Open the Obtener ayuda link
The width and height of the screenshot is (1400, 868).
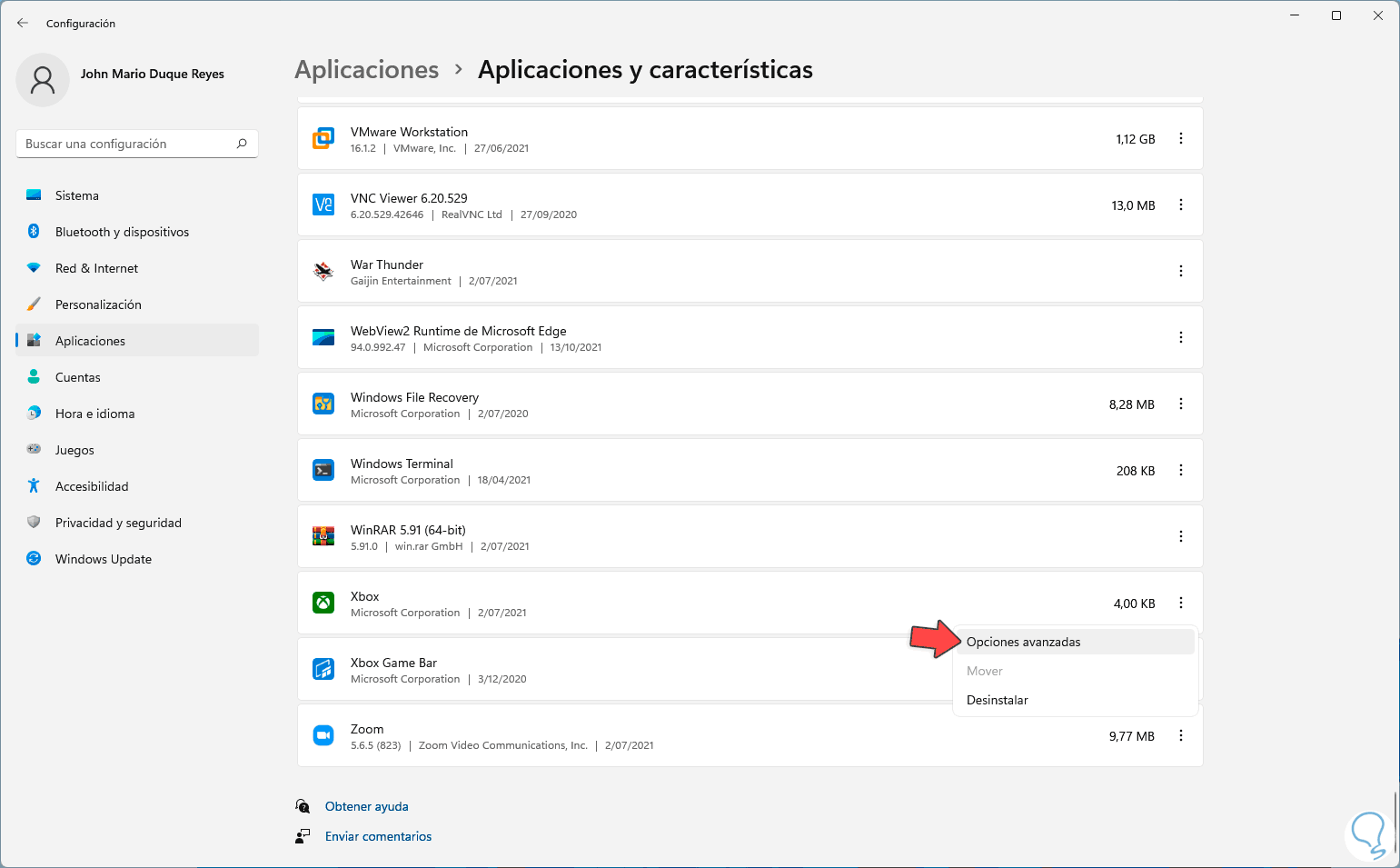click(x=366, y=806)
